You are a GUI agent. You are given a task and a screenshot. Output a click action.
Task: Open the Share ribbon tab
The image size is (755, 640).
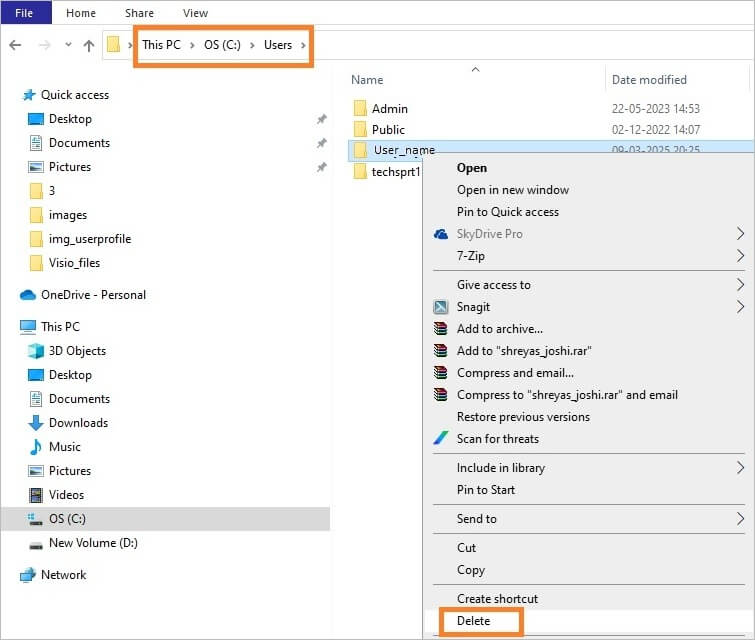coord(140,13)
